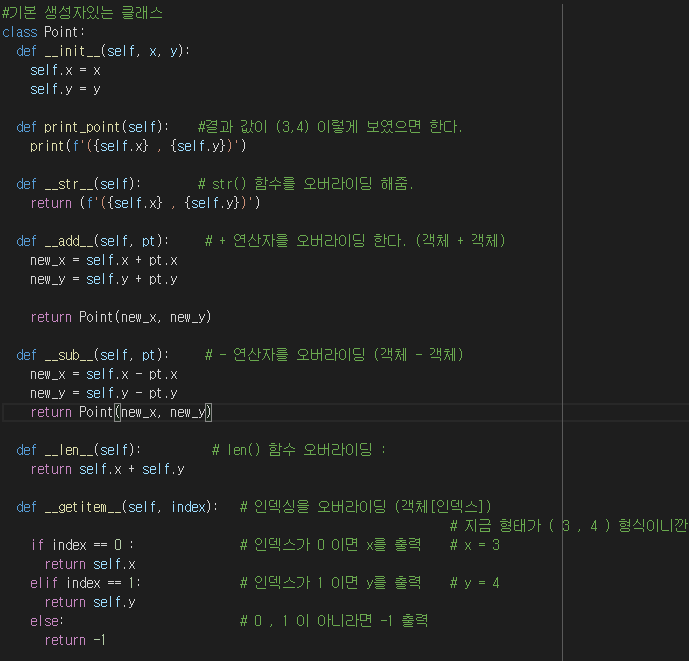Image resolution: width=689 pixels, height=661 pixels.
Task: Click comment '# x = 3'
Action: pyautogui.click(x=475, y=545)
